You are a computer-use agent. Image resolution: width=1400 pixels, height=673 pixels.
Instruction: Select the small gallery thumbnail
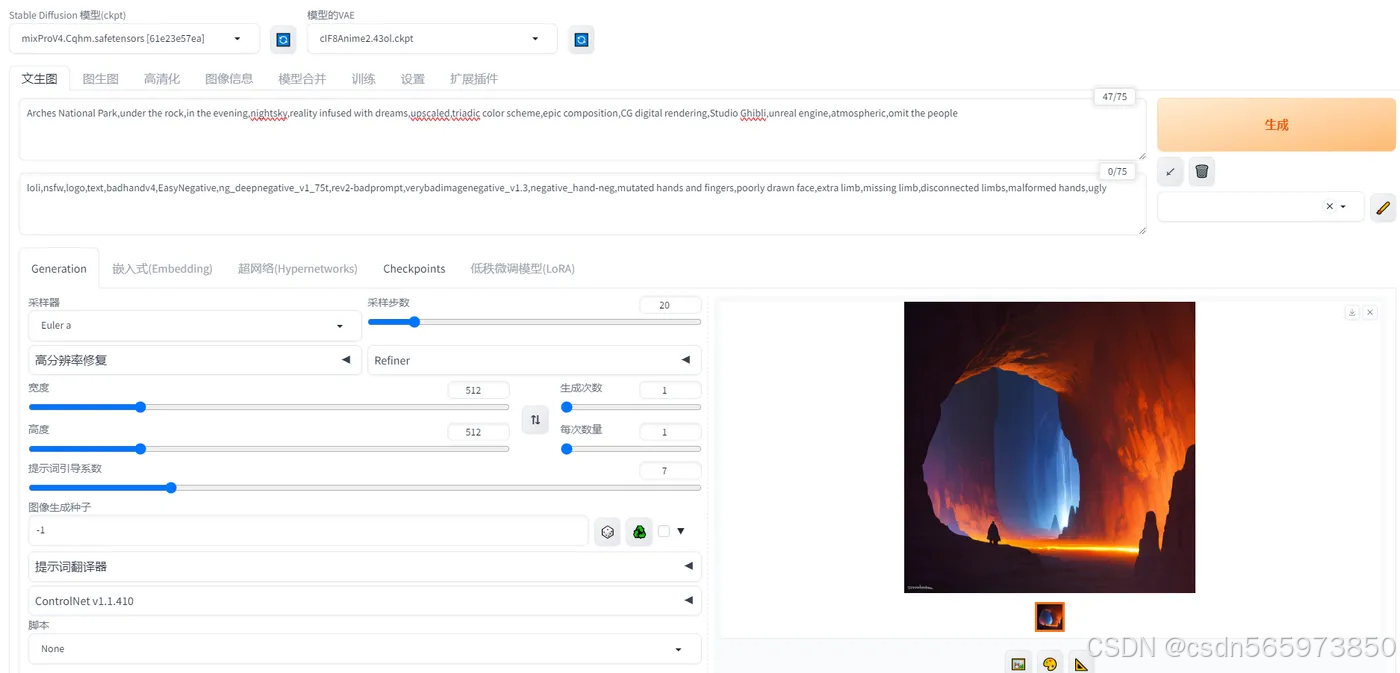[1050, 616]
